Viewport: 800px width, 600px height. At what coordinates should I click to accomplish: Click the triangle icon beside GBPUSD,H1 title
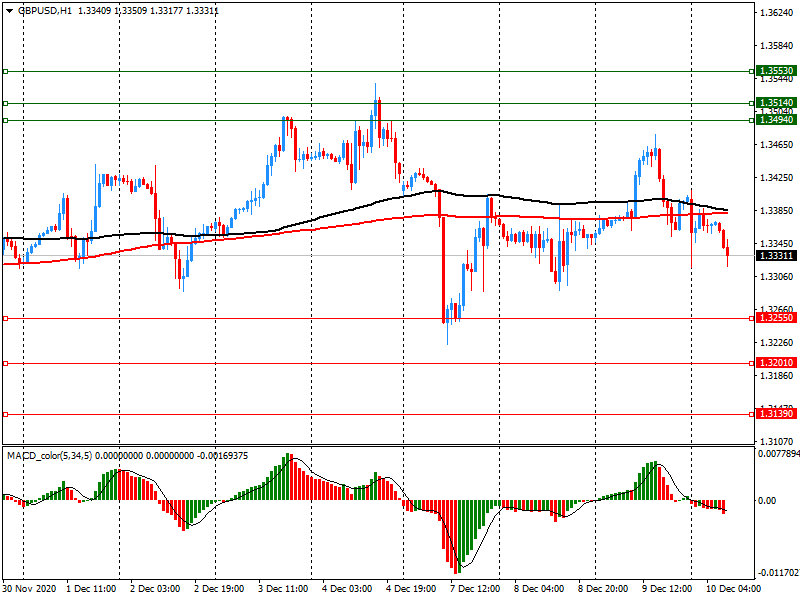pyautogui.click(x=9, y=11)
